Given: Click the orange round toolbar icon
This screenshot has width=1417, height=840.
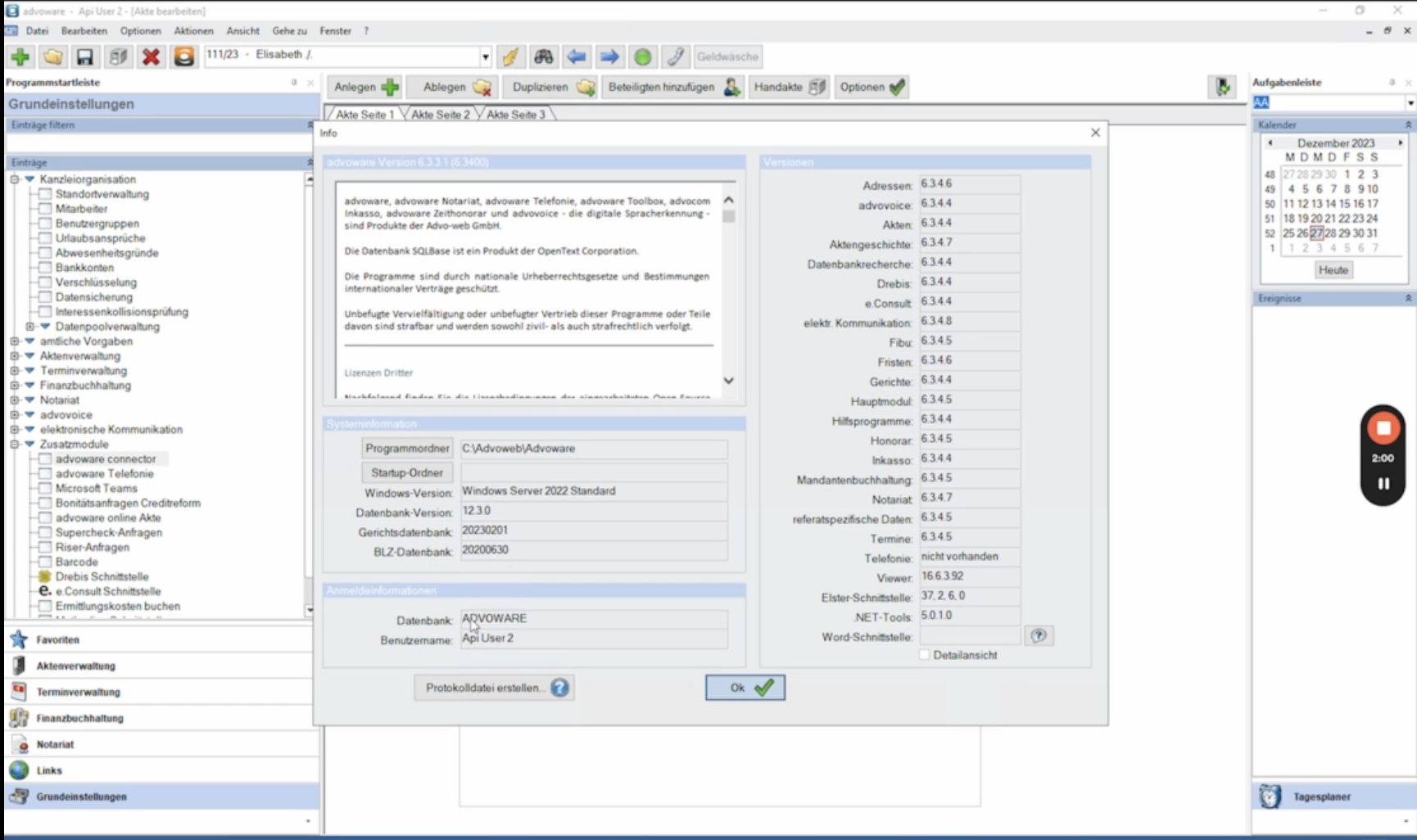Looking at the screenshot, I should 184,56.
